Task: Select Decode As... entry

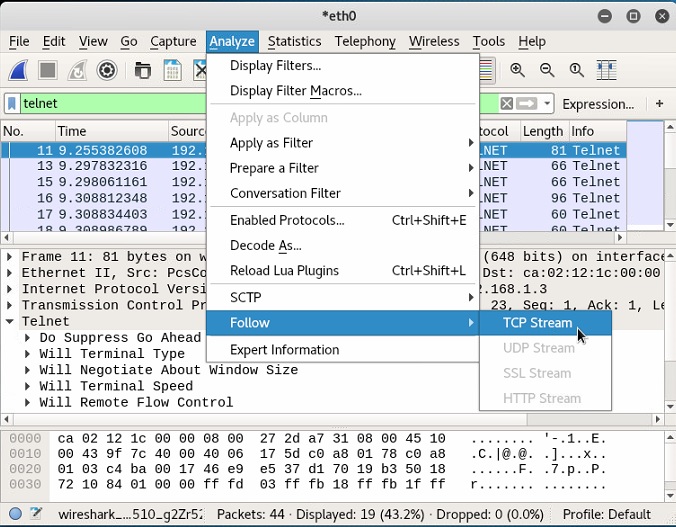Action: [343, 245]
